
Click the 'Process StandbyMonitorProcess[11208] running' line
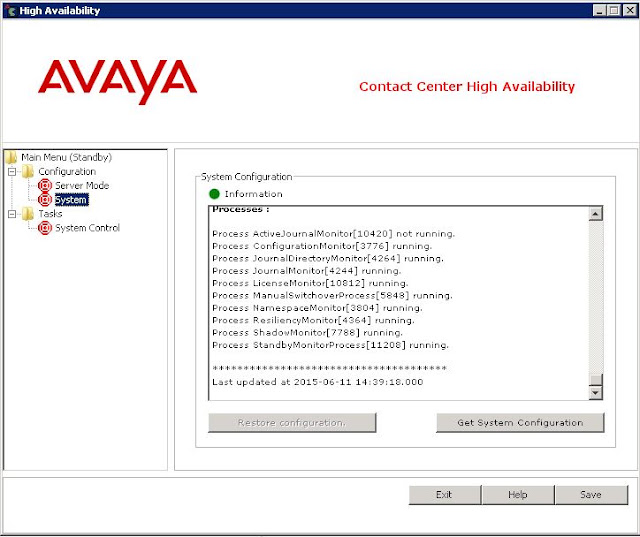[331, 345]
